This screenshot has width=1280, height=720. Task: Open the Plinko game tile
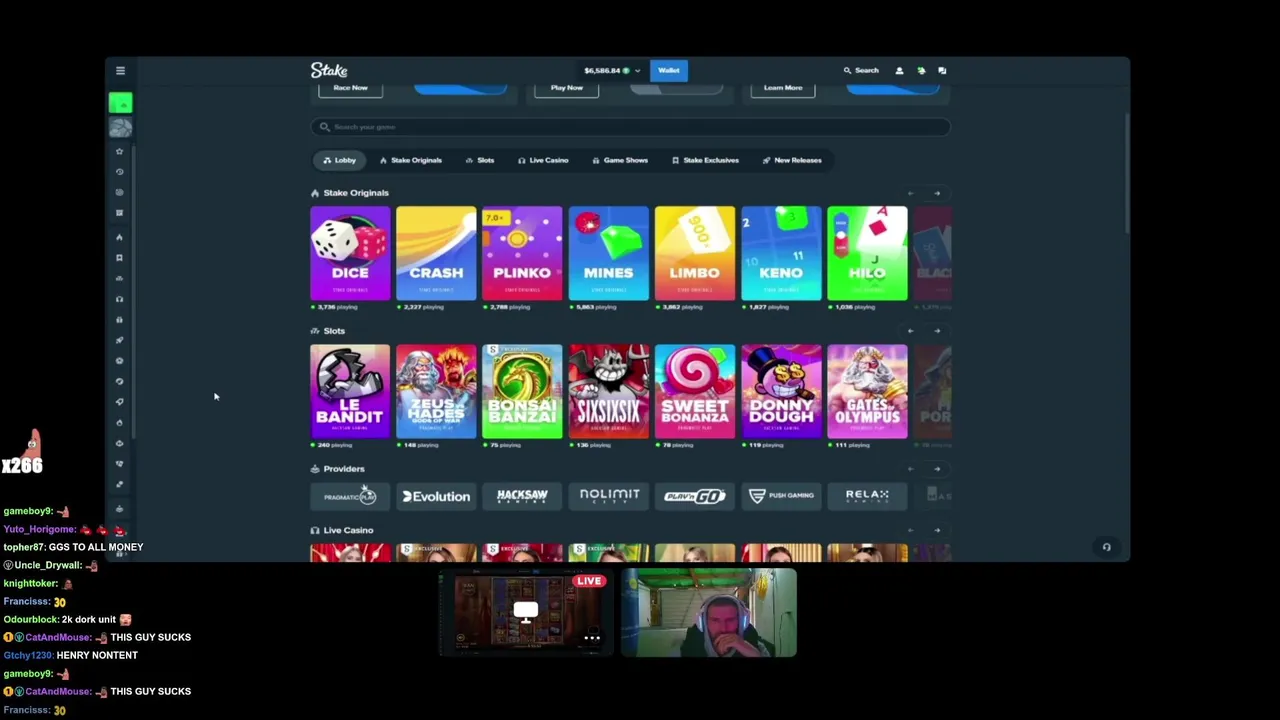[x=522, y=253]
